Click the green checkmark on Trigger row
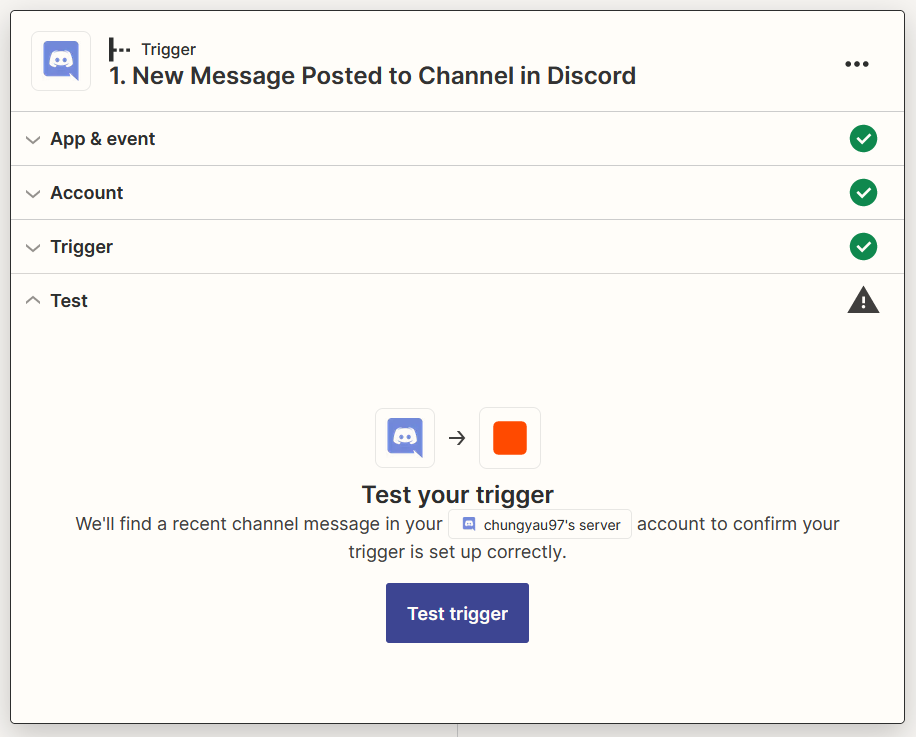 [x=863, y=247]
